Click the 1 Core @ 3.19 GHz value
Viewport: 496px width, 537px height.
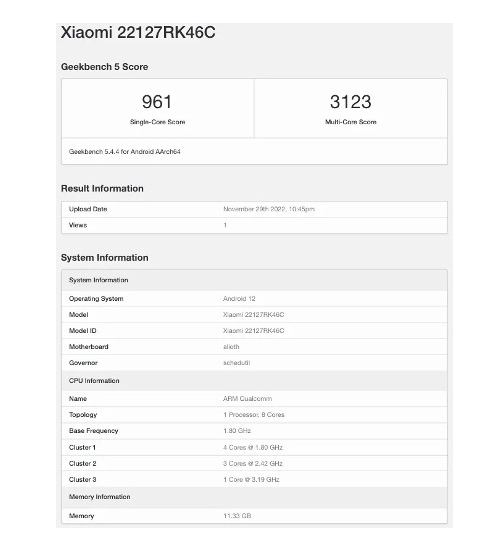(x=251, y=480)
